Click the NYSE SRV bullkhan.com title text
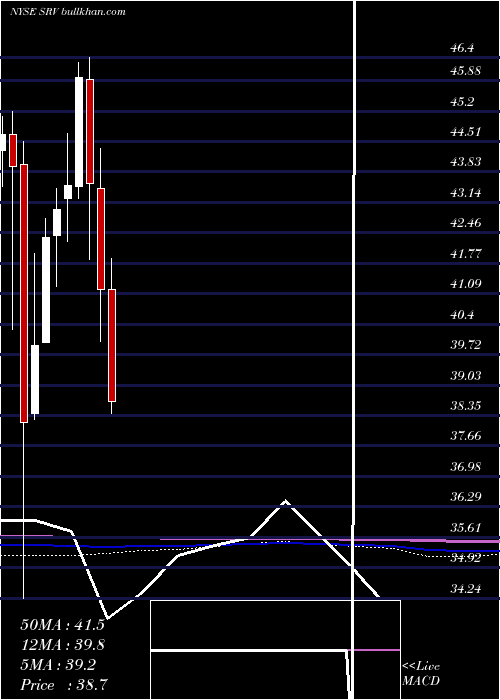The image size is (500, 700). coord(68,12)
